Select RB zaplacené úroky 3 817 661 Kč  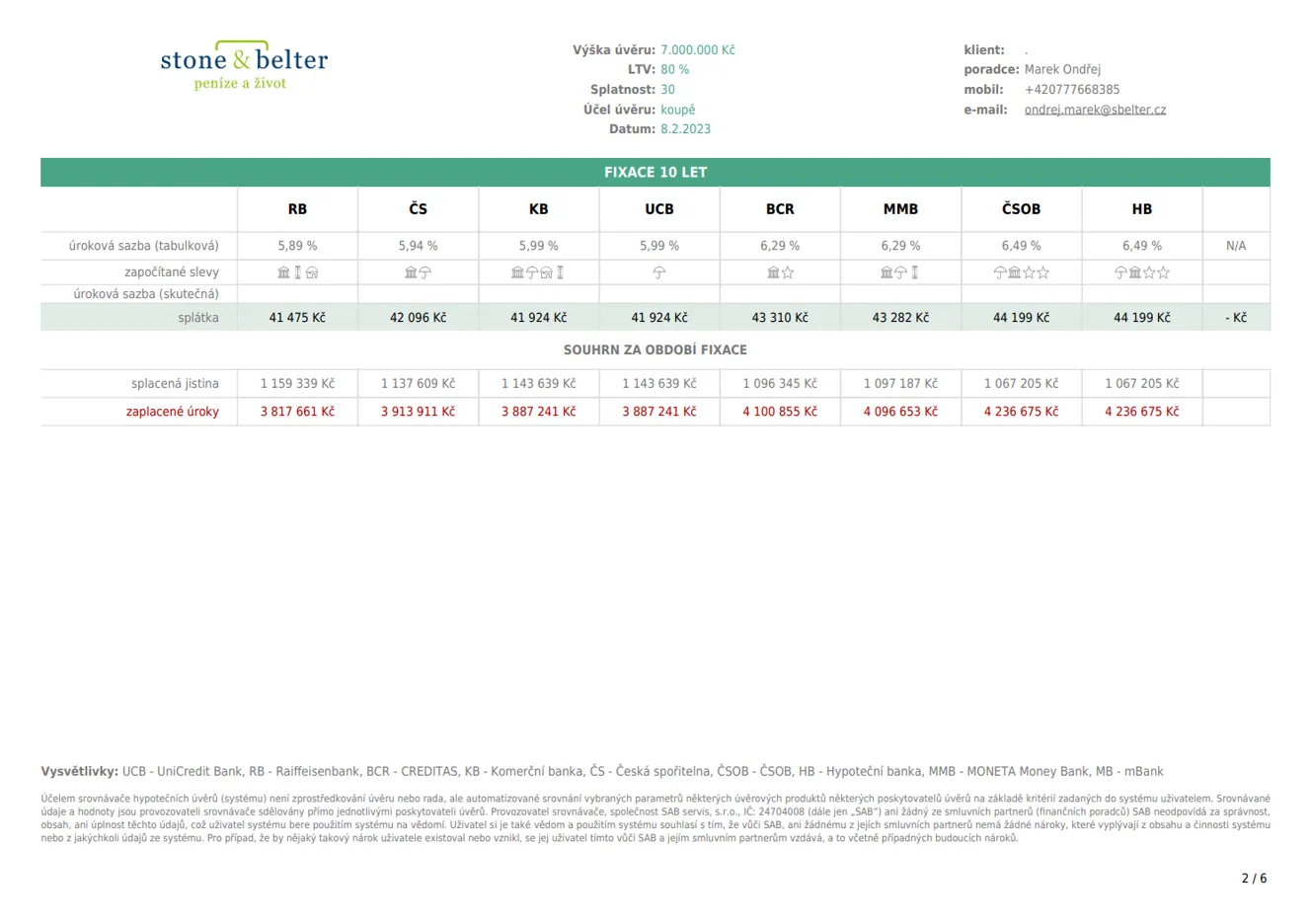pyautogui.click(x=297, y=412)
